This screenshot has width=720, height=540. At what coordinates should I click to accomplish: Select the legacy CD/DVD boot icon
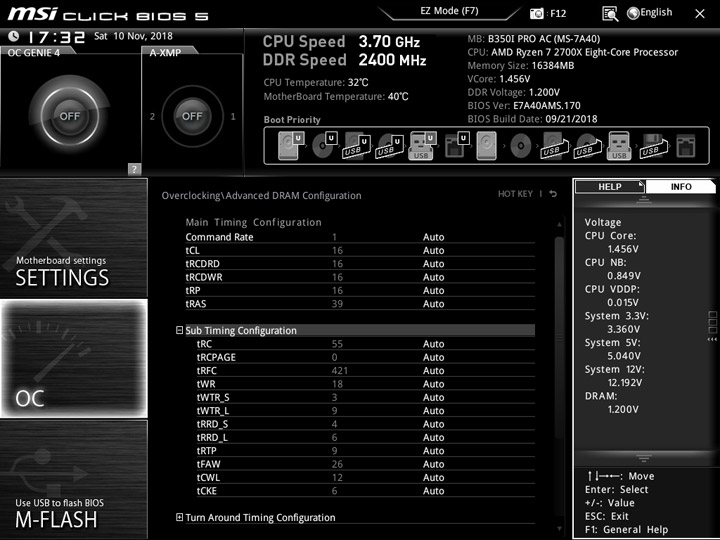(x=520, y=146)
